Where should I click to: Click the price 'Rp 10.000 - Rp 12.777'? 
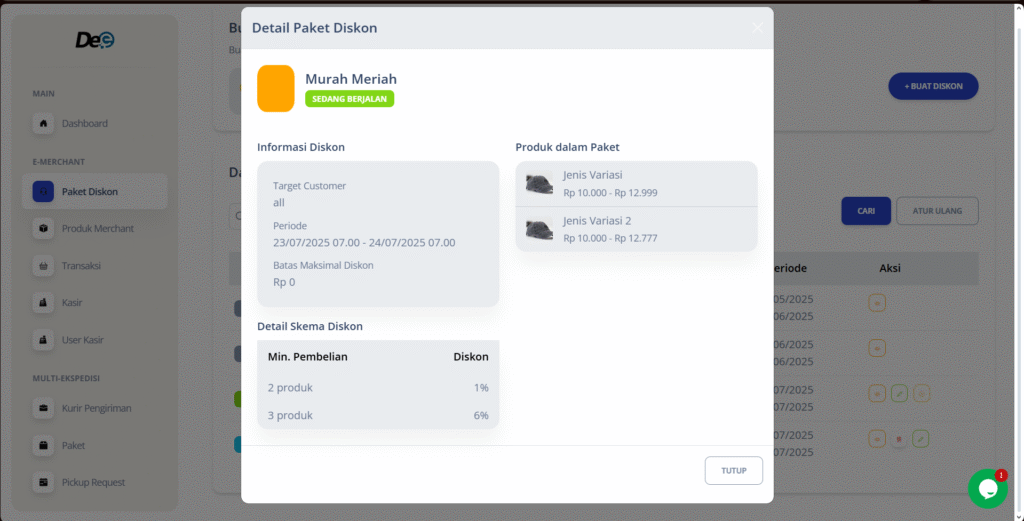tap(610, 238)
